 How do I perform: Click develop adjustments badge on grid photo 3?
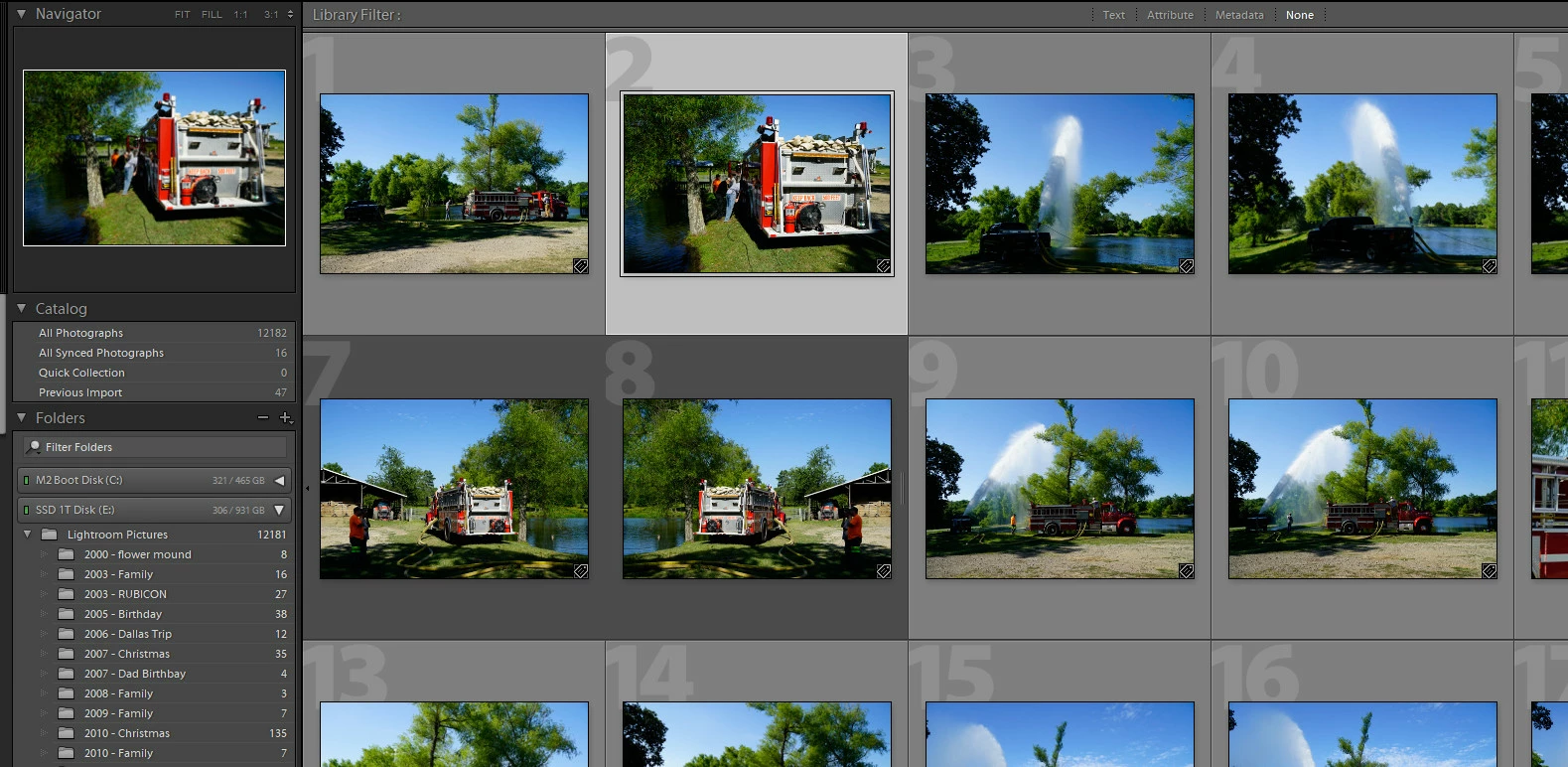coord(1187,266)
